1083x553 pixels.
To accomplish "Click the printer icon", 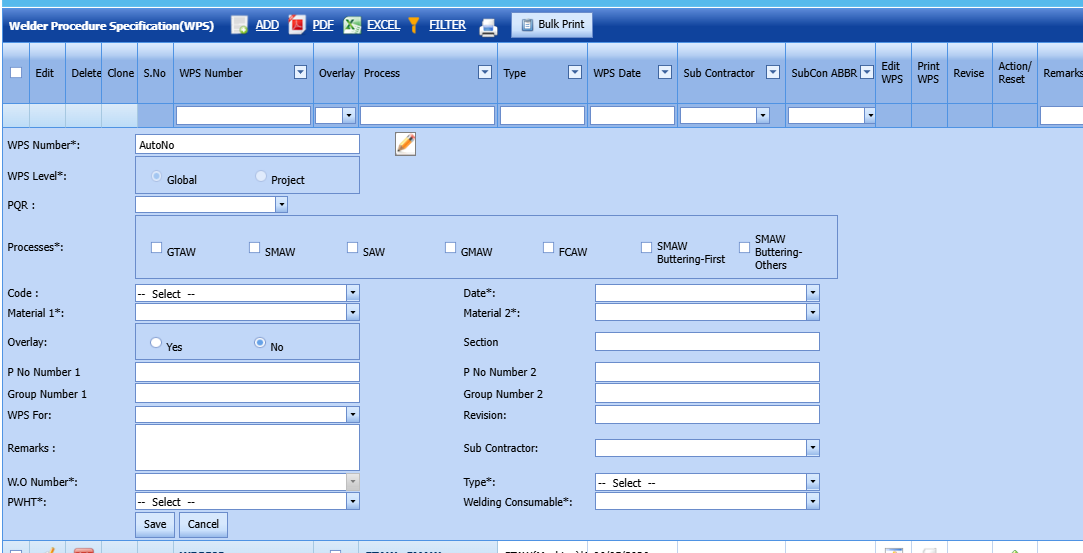I will point(488,27).
